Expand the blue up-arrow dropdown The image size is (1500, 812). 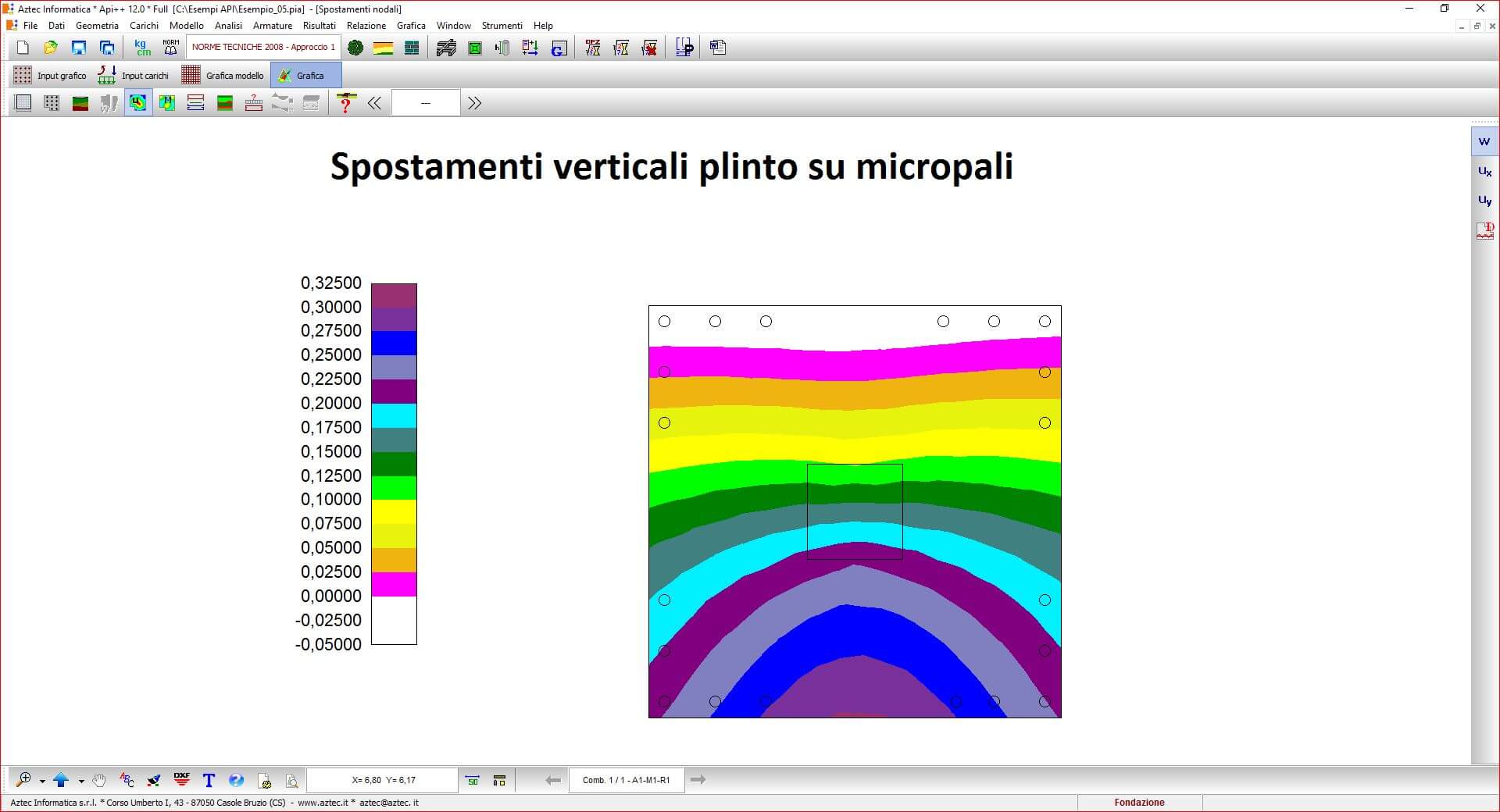click(81, 780)
